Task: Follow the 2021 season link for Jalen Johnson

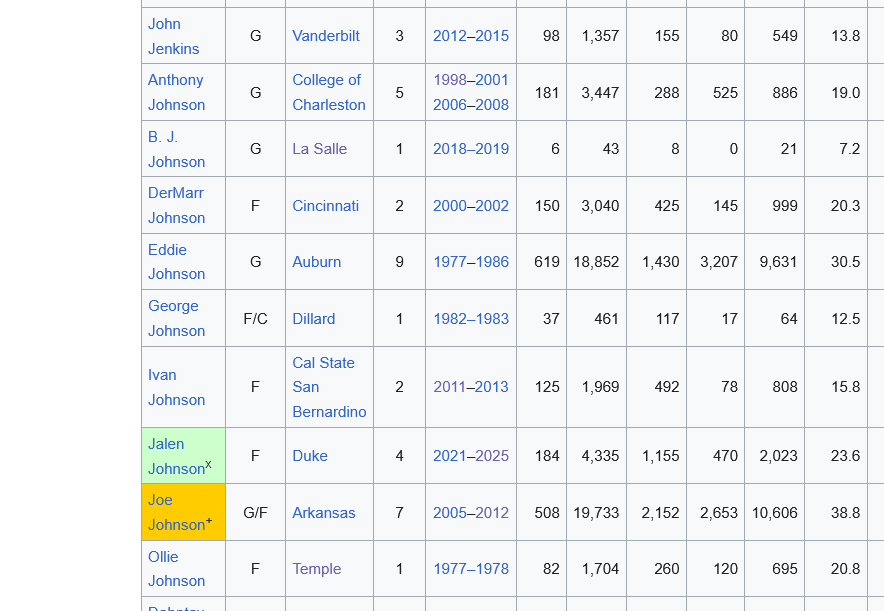Action: (449, 455)
